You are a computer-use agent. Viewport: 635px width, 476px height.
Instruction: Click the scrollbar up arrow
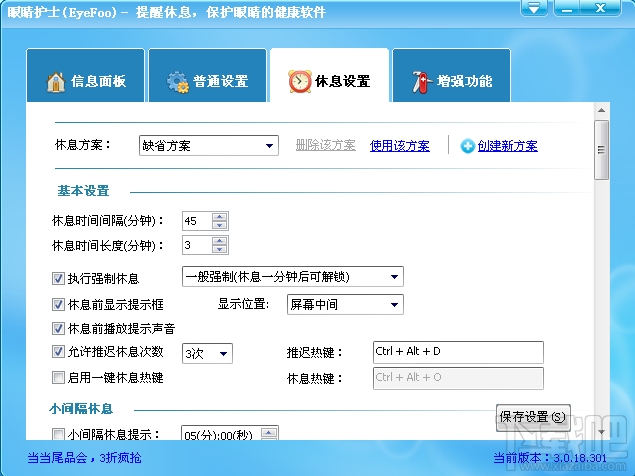point(601,111)
